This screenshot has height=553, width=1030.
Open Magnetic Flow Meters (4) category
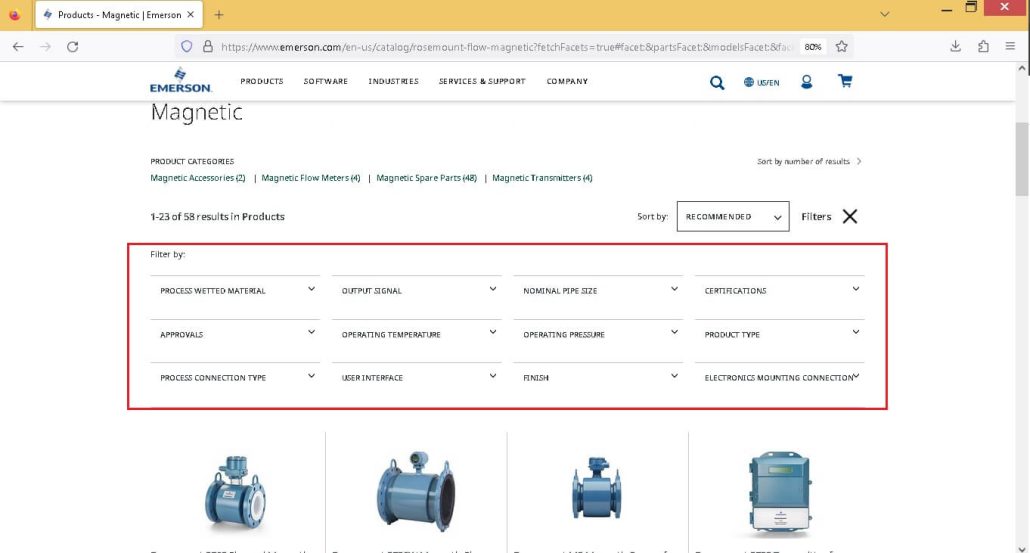pyautogui.click(x=311, y=178)
